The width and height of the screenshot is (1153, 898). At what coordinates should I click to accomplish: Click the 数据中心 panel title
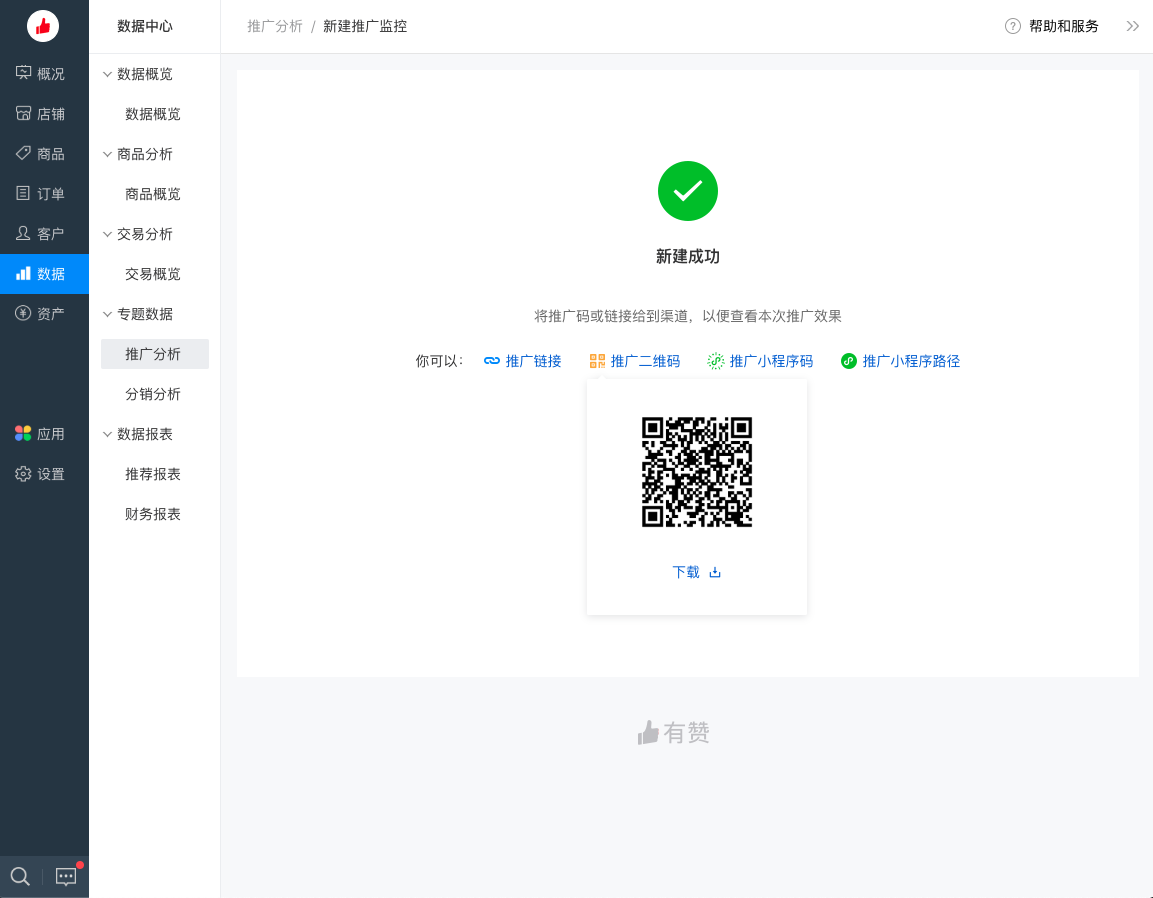coord(145,26)
